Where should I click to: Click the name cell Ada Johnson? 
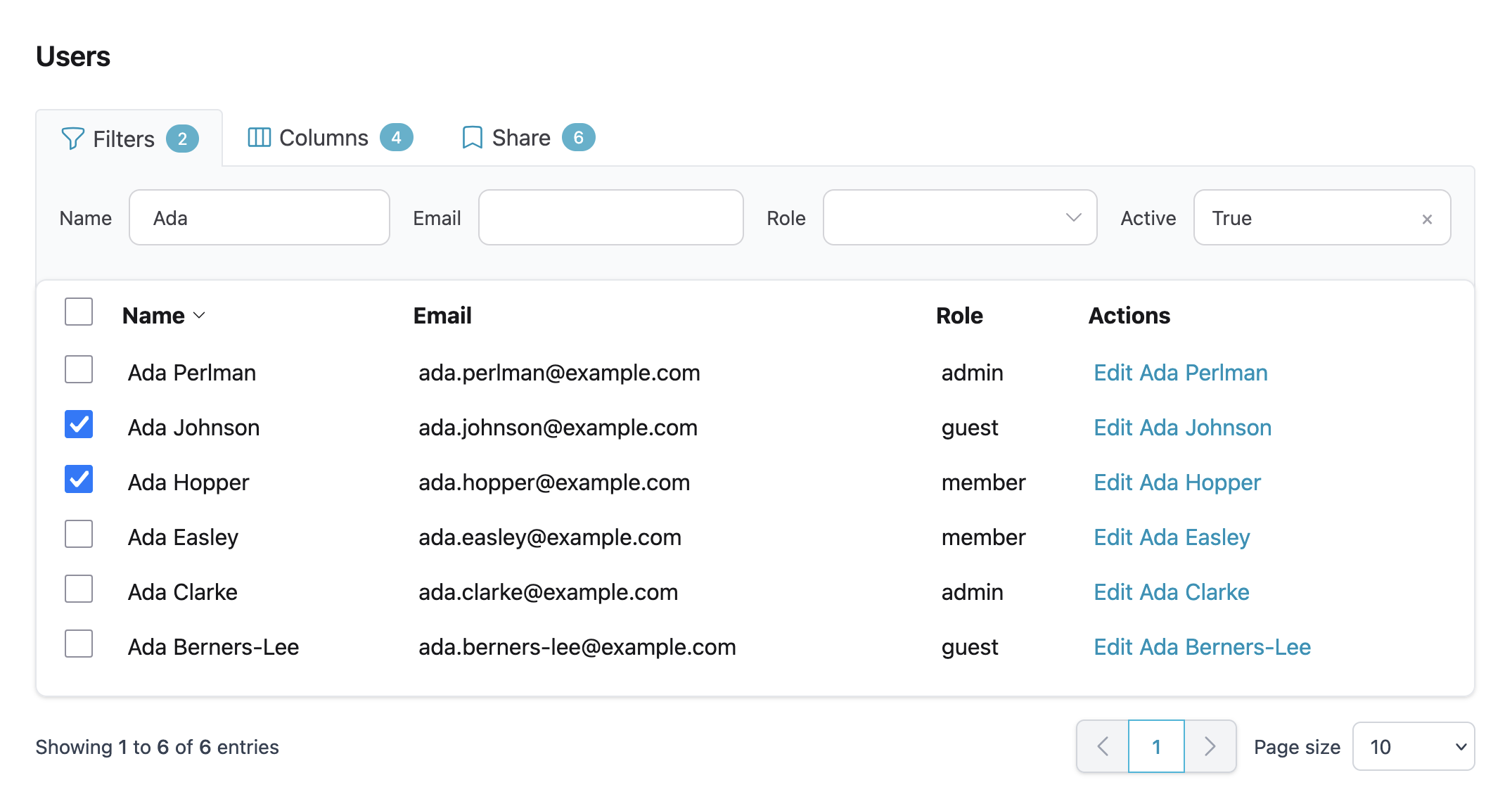coord(194,428)
